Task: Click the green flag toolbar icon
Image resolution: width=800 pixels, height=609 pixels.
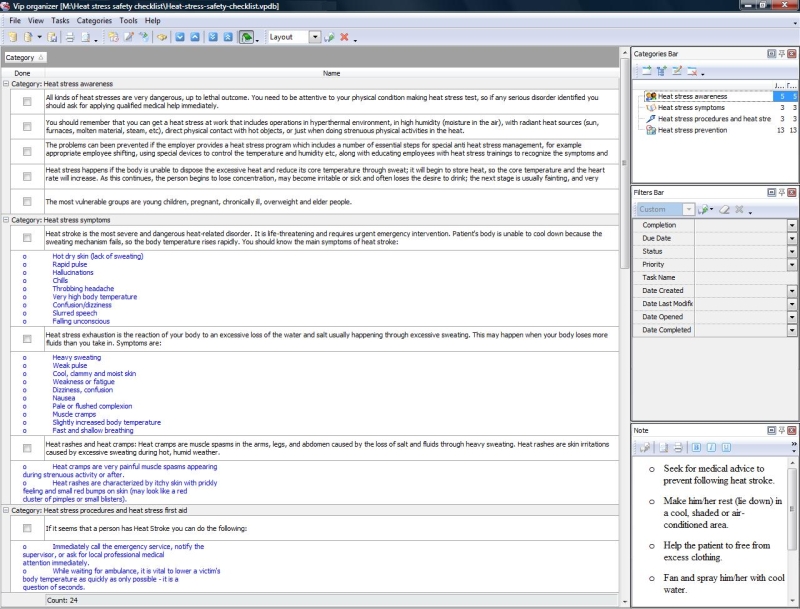Action: coord(246,37)
